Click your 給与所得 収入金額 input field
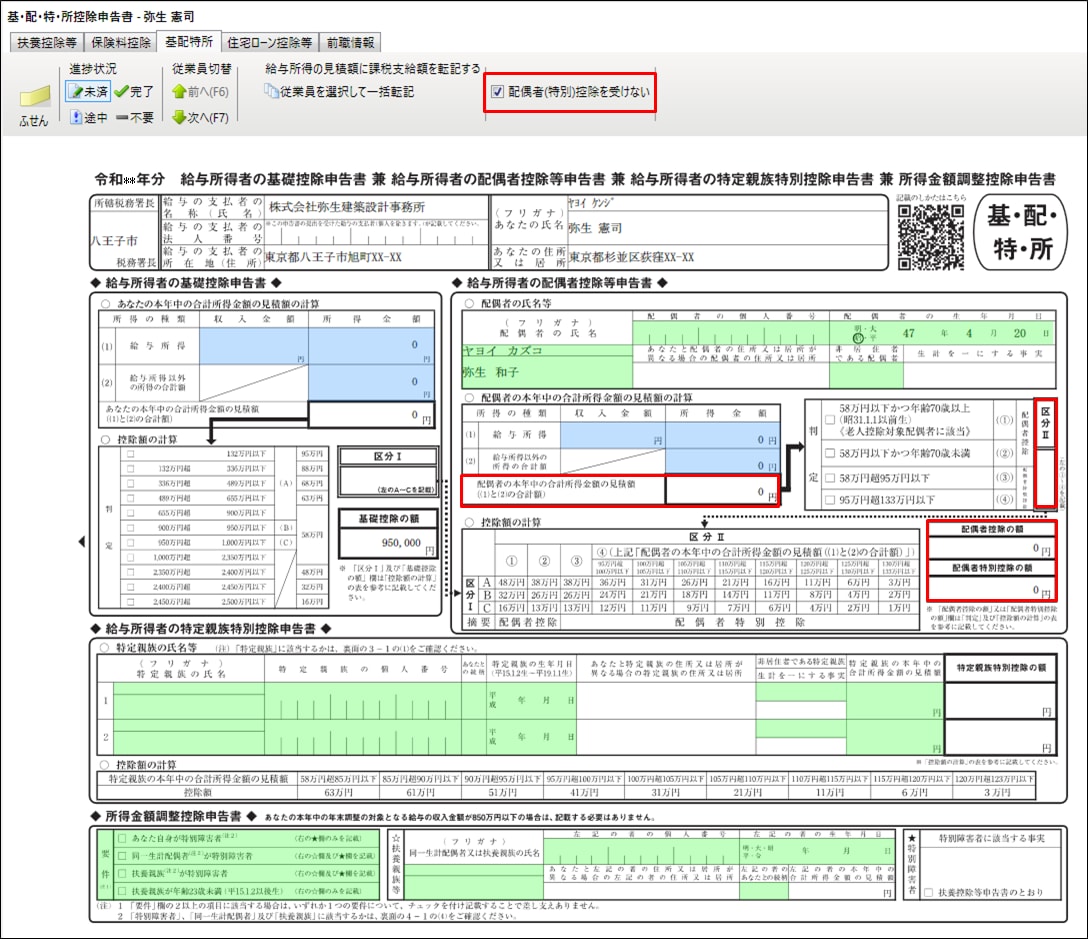 click(253, 346)
